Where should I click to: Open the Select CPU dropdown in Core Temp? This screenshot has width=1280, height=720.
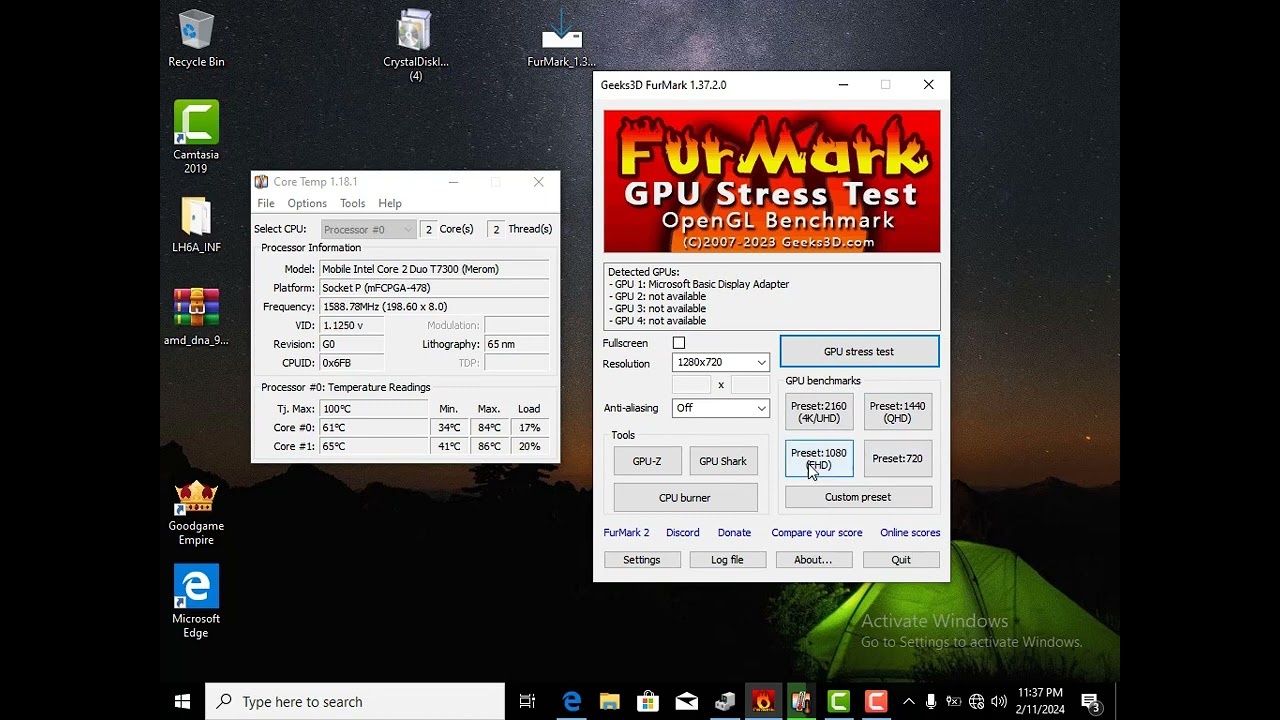tap(368, 229)
